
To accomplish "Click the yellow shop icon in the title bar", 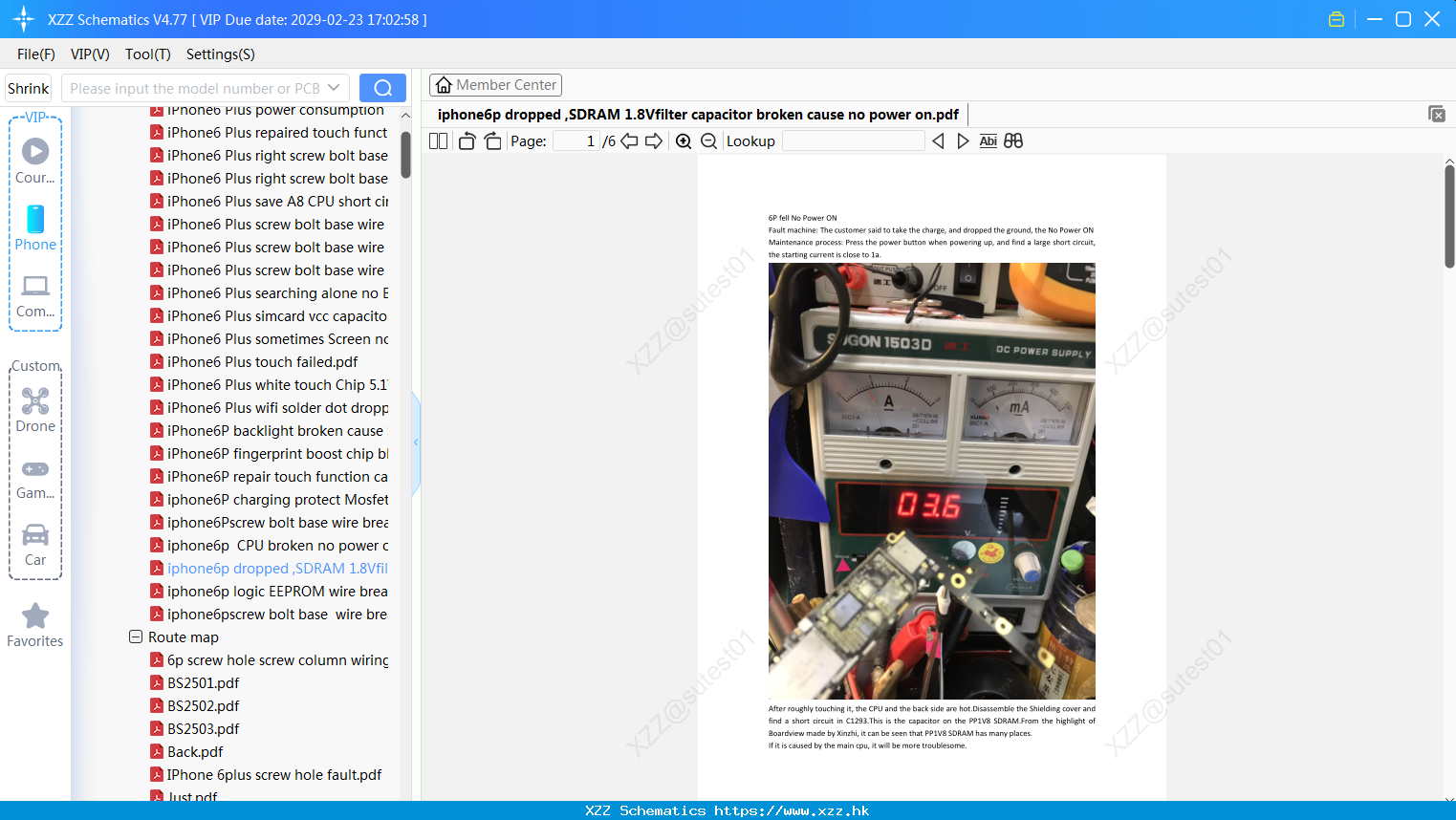I will (1336, 19).
